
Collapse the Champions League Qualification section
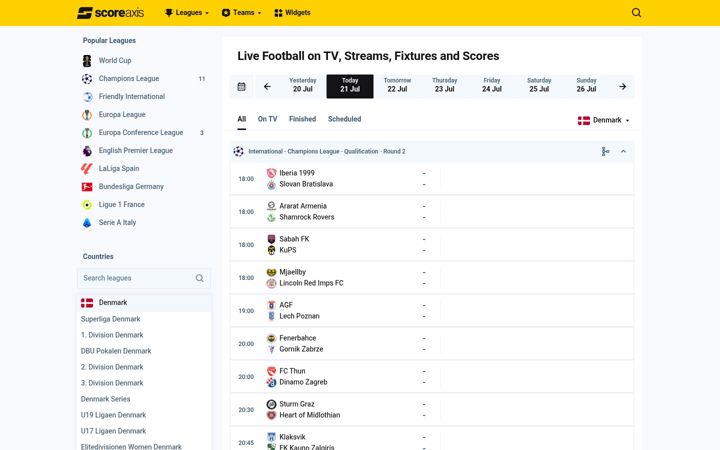[623, 151]
